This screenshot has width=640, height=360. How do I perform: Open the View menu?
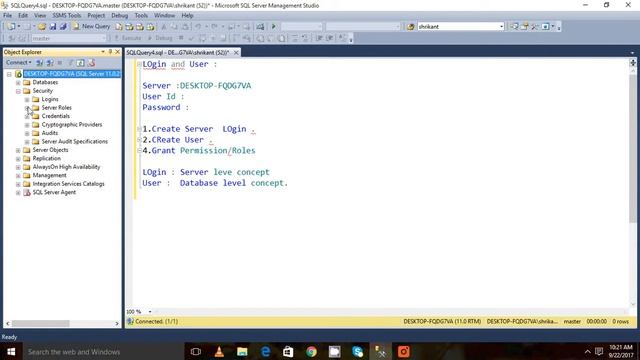tap(40, 16)
